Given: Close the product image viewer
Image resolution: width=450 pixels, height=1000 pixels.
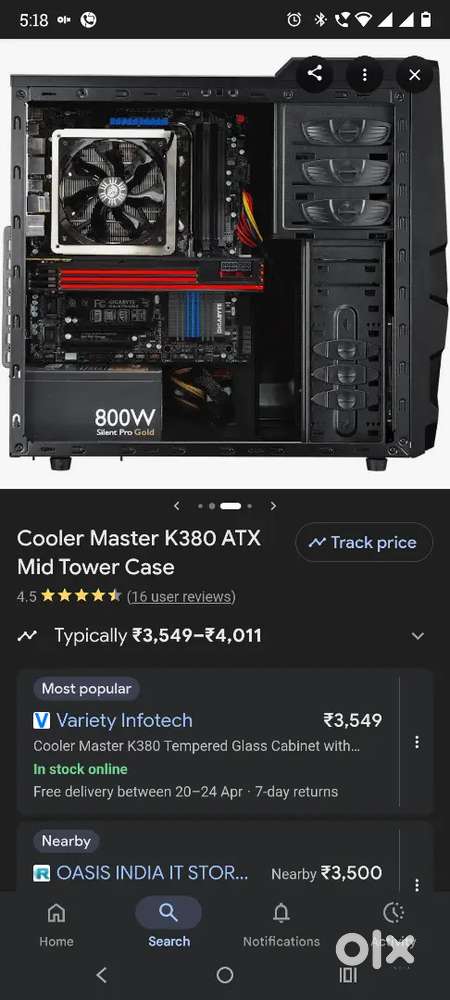Looking at the screenshot, I should click(415, 75).
